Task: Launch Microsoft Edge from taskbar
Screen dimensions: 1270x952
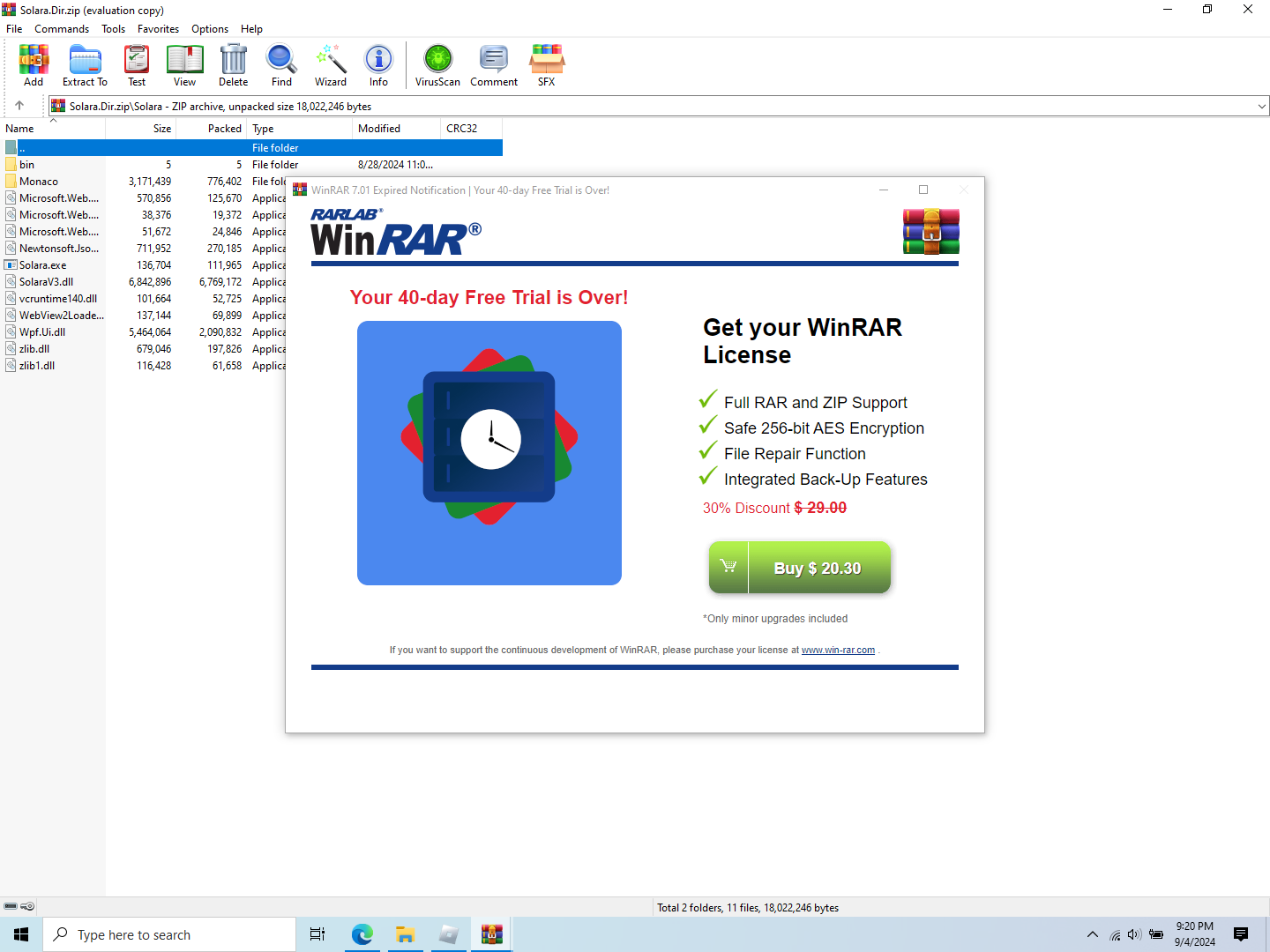Action: [x=362, y=934]
